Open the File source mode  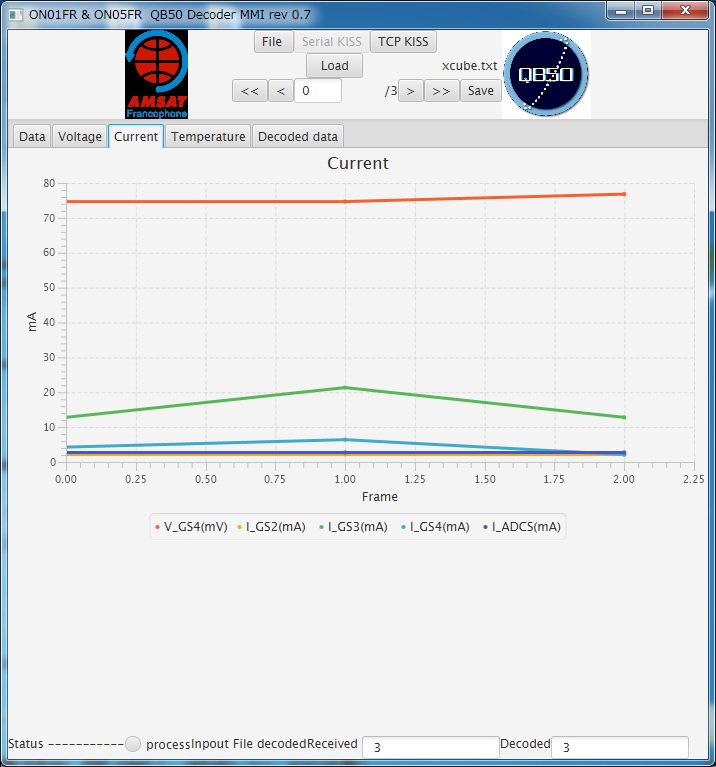pyautogui.click(x=273, y=42)
